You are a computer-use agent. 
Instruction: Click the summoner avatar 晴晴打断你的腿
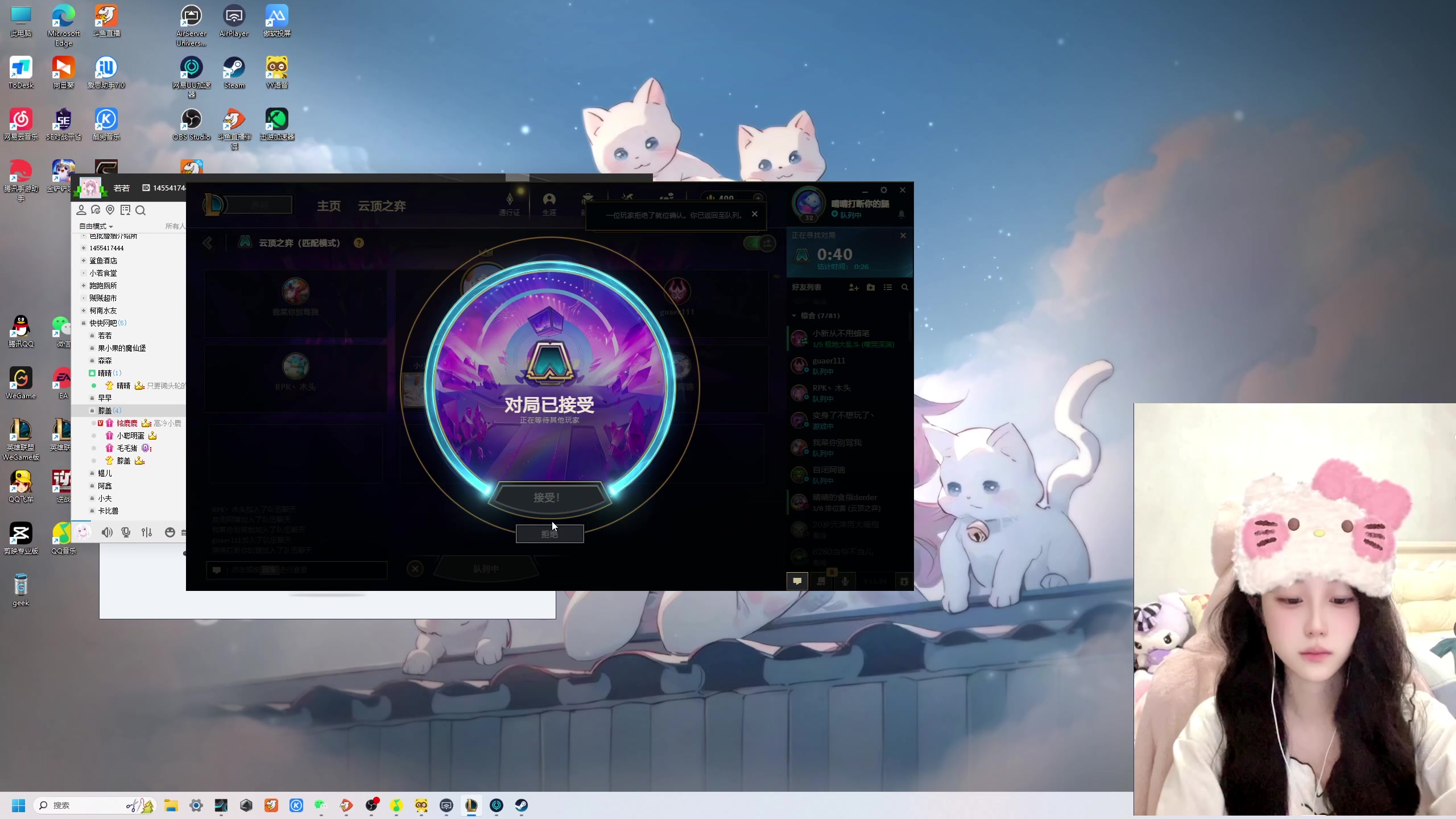pos(809,203)
